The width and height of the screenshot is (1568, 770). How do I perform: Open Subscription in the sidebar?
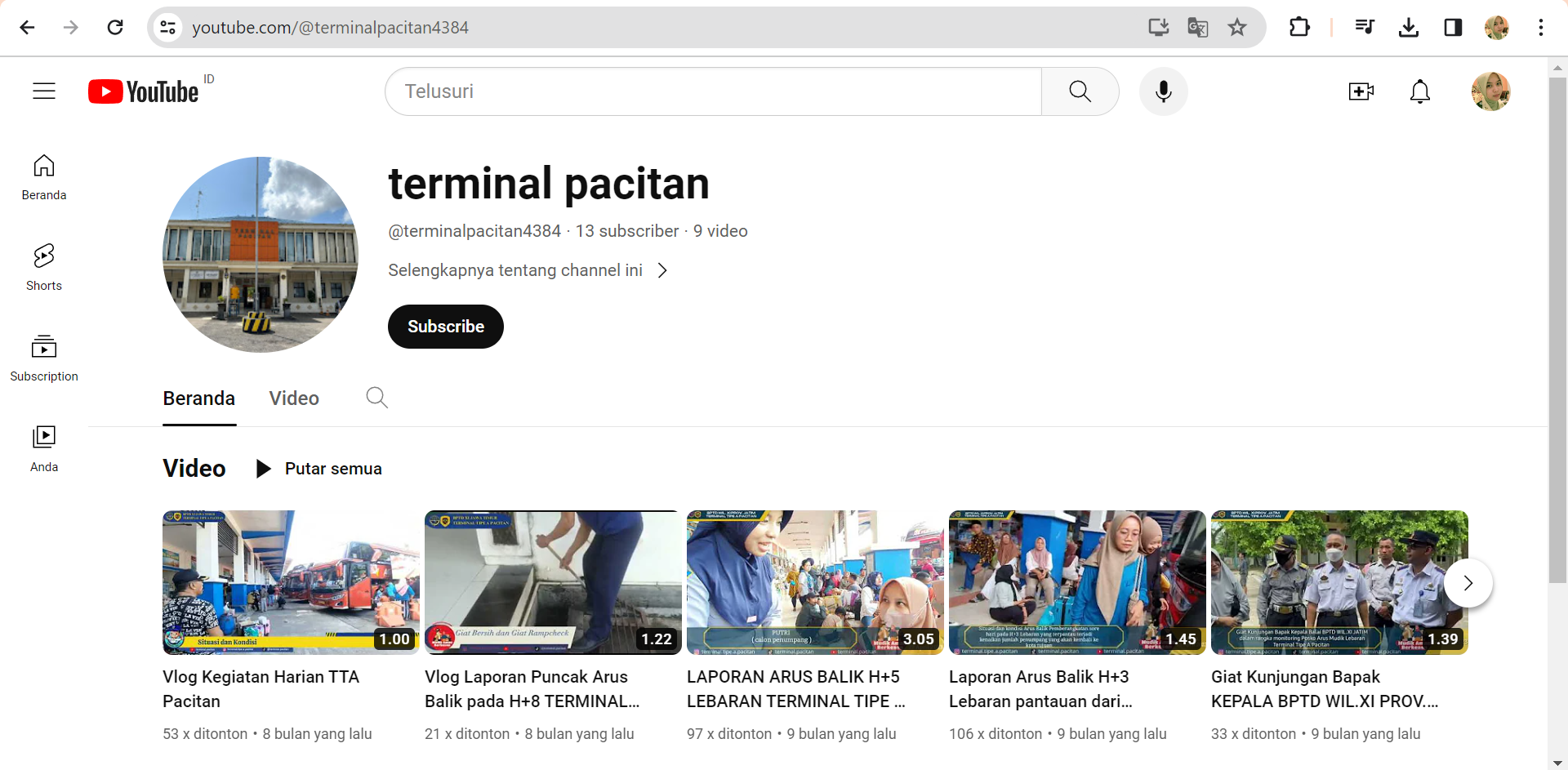pyautogui.click(x=44, y=358)
